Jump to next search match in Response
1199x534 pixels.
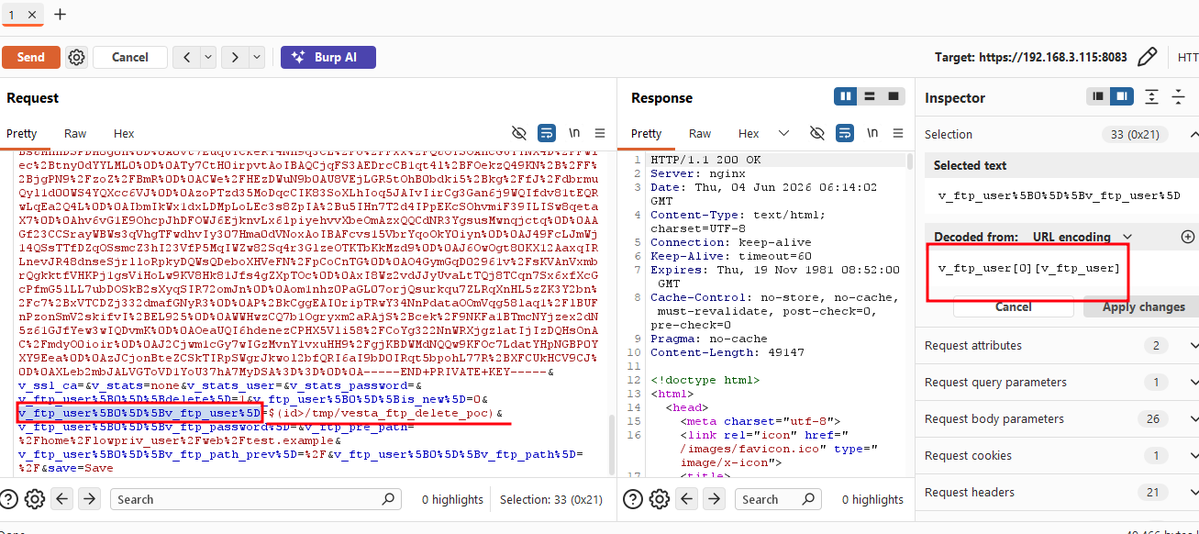[x=714, y=499]
